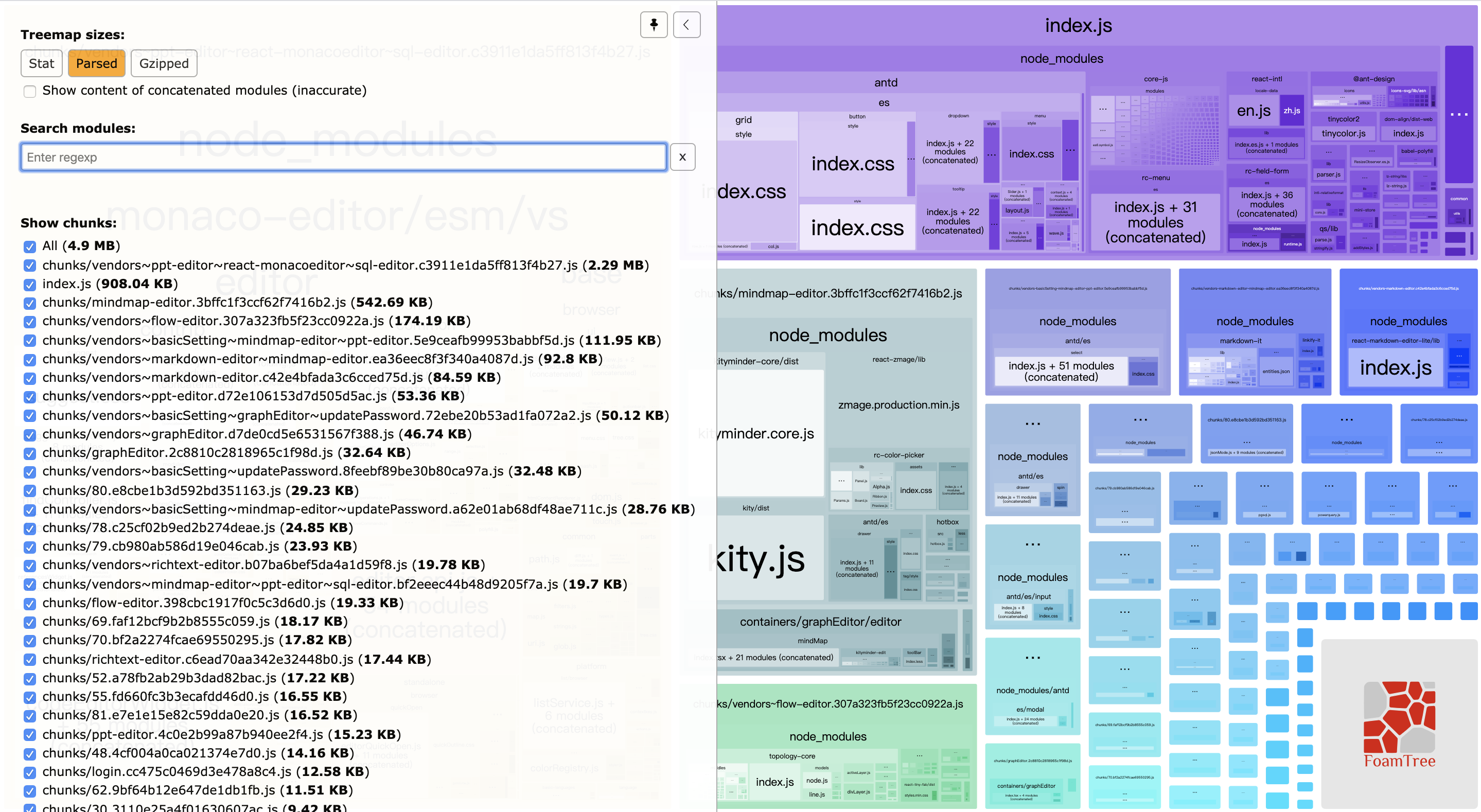Click the tinycolor.js treemap cell
This screenshot has height=812, width=1481.
(x=1343, y=133)
